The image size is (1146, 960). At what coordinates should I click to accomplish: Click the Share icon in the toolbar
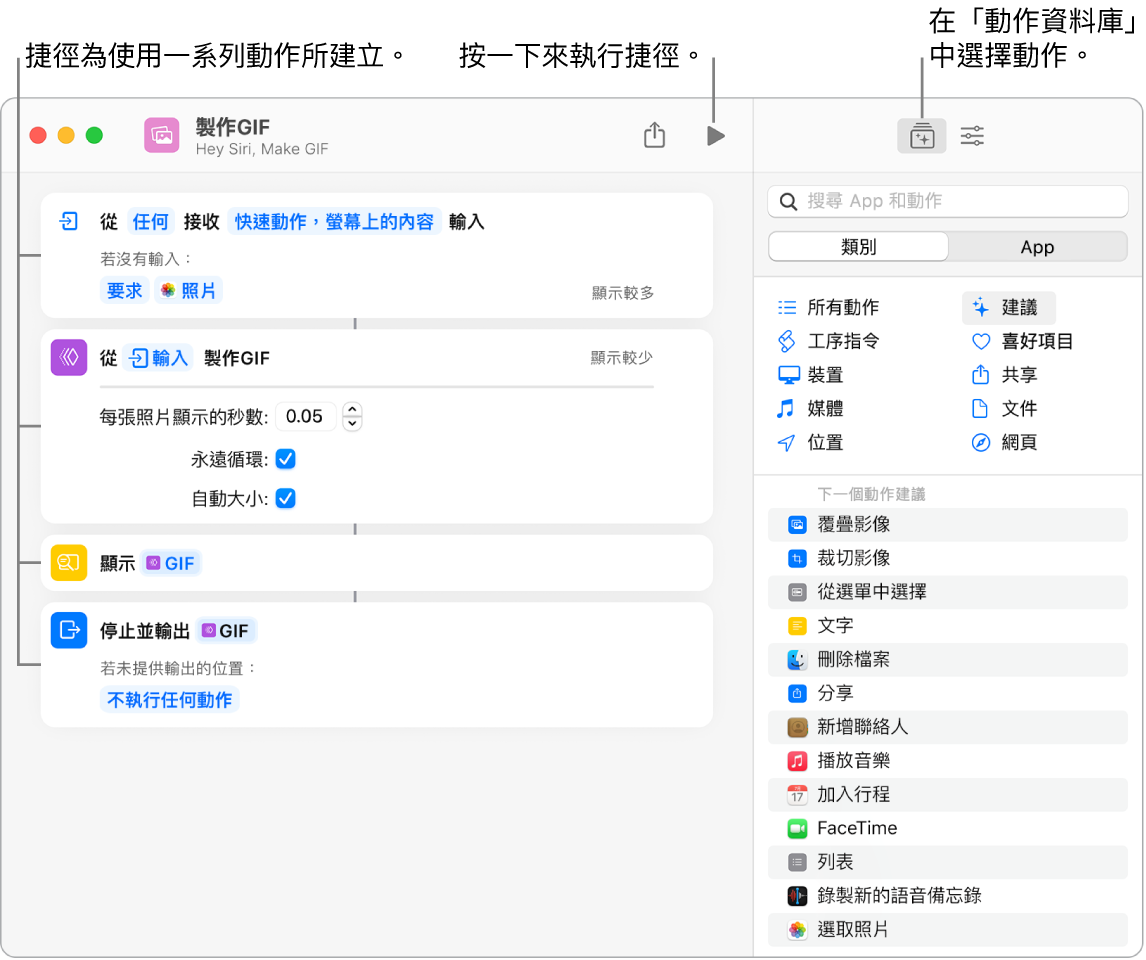pyautogui.click(x=654, y=134)
